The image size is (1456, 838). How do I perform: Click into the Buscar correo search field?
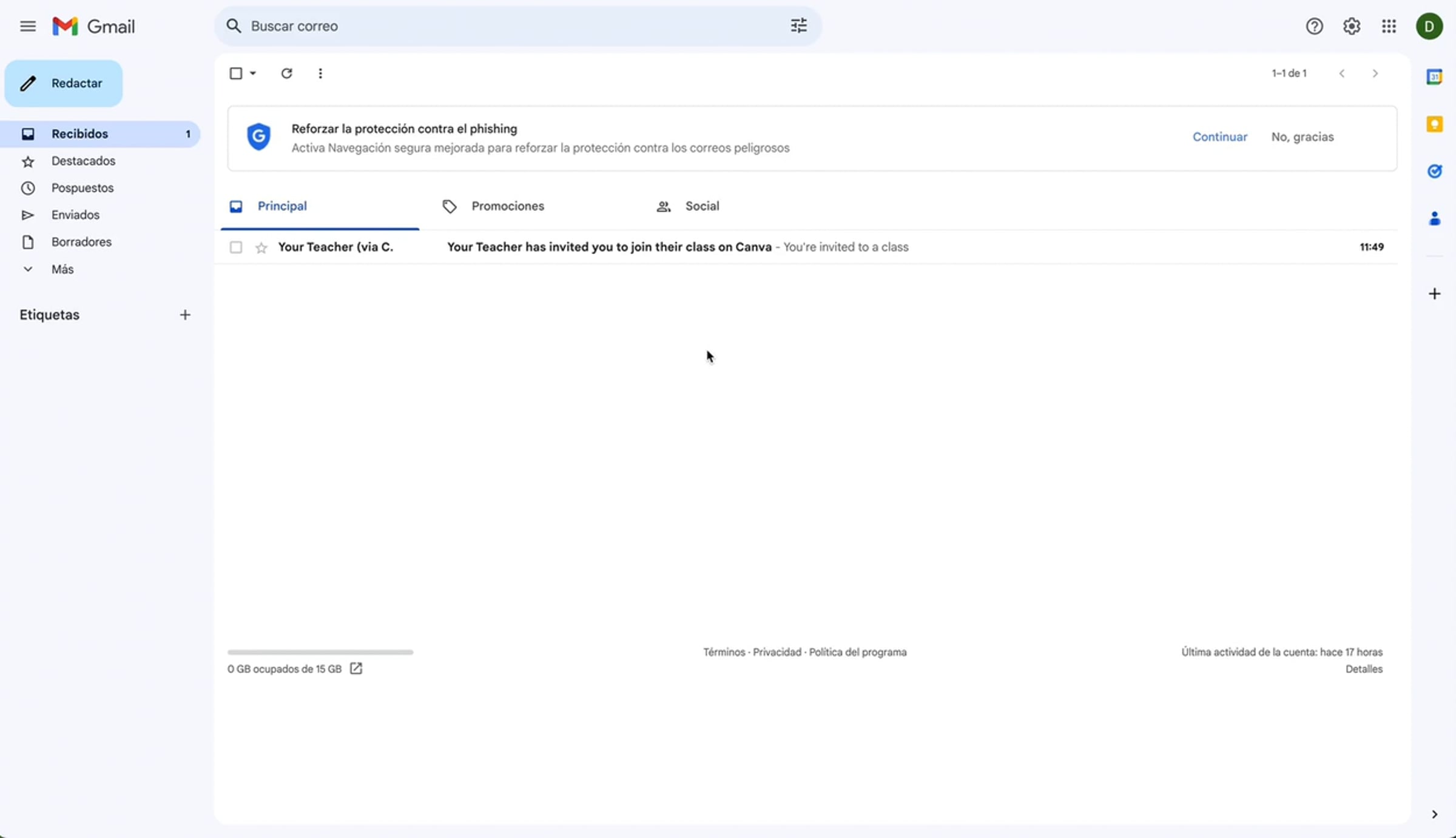[x=510, y=26]
